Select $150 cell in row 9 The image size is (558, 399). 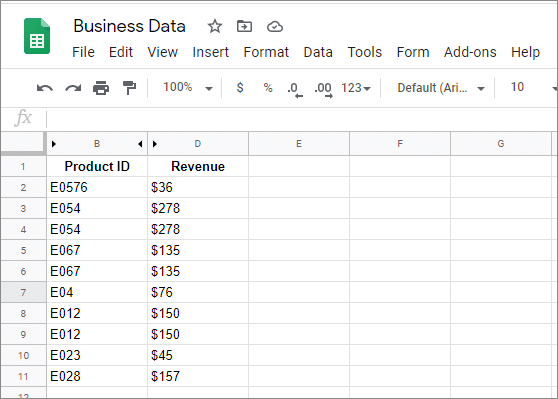[x=198, y=334]
